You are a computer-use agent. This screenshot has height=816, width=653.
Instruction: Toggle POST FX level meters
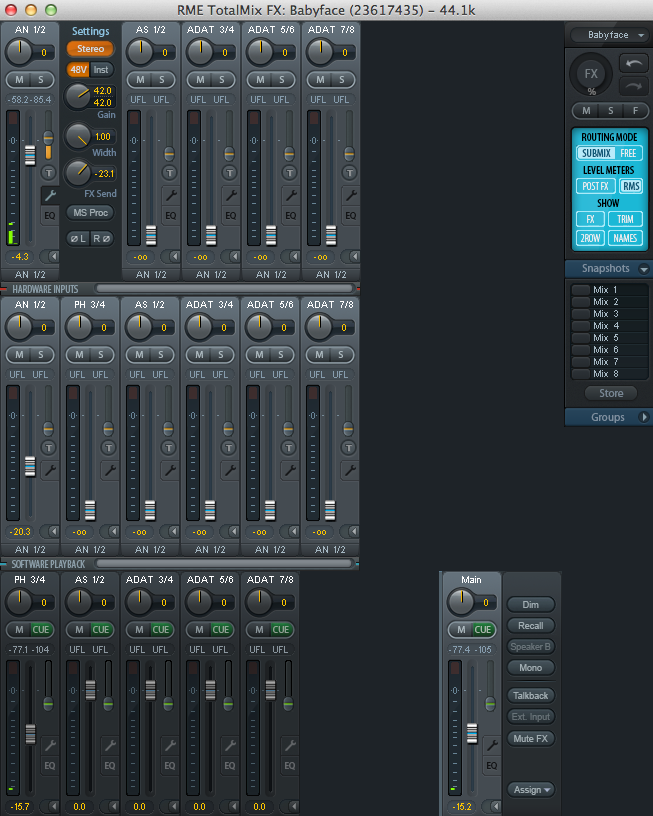point(596,186)
